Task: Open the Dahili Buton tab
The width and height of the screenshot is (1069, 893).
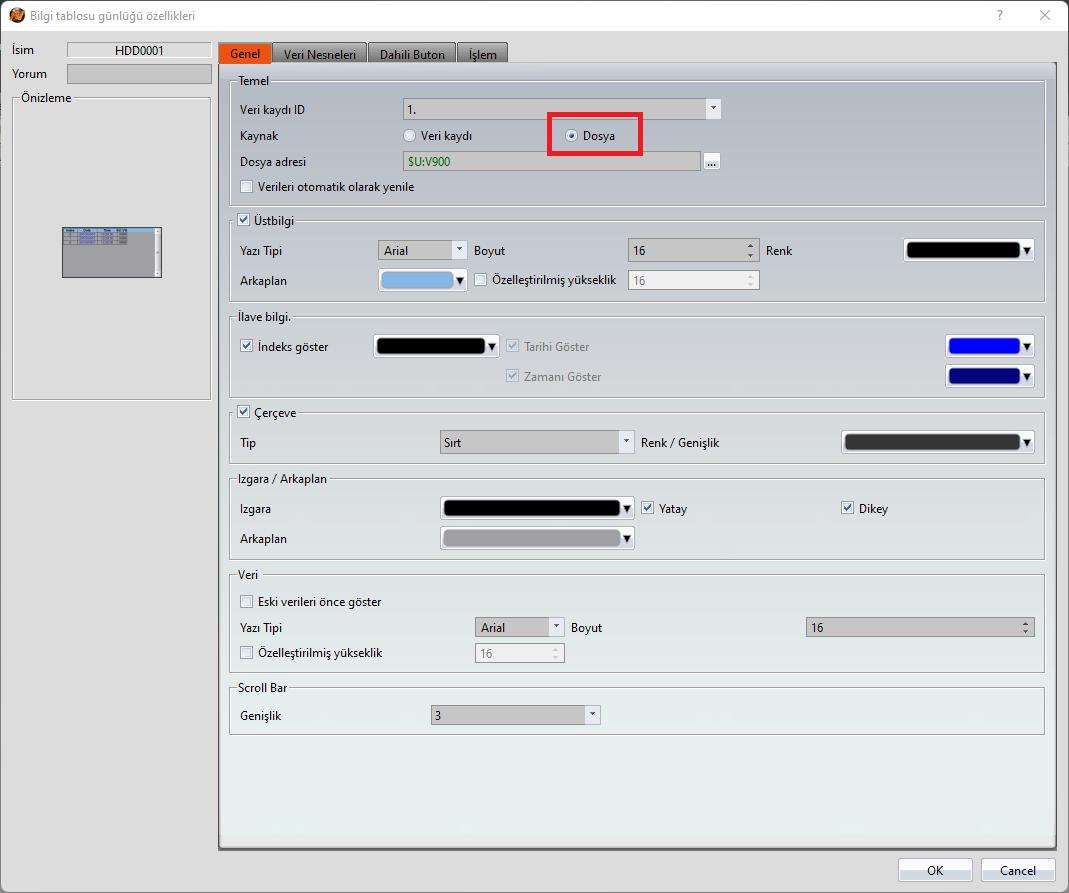Action: point(413,54)
